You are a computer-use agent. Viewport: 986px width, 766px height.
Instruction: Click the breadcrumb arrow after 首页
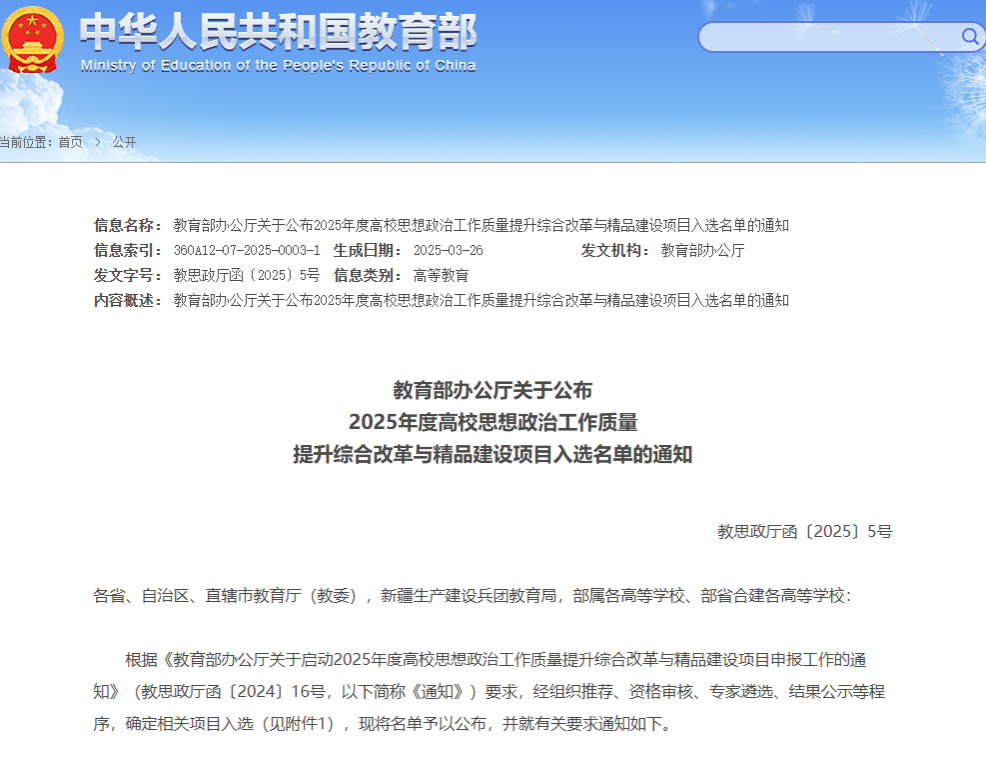98,142
